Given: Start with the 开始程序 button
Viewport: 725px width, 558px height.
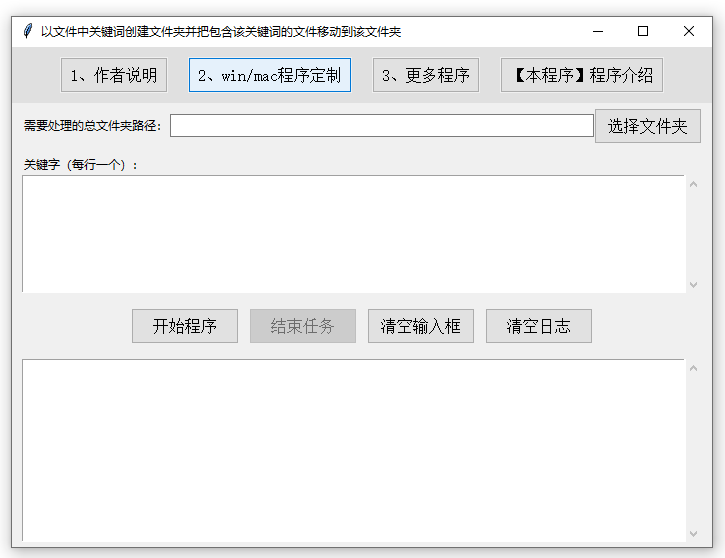Looking at the screenshot, I should click(x=185, y=326).
